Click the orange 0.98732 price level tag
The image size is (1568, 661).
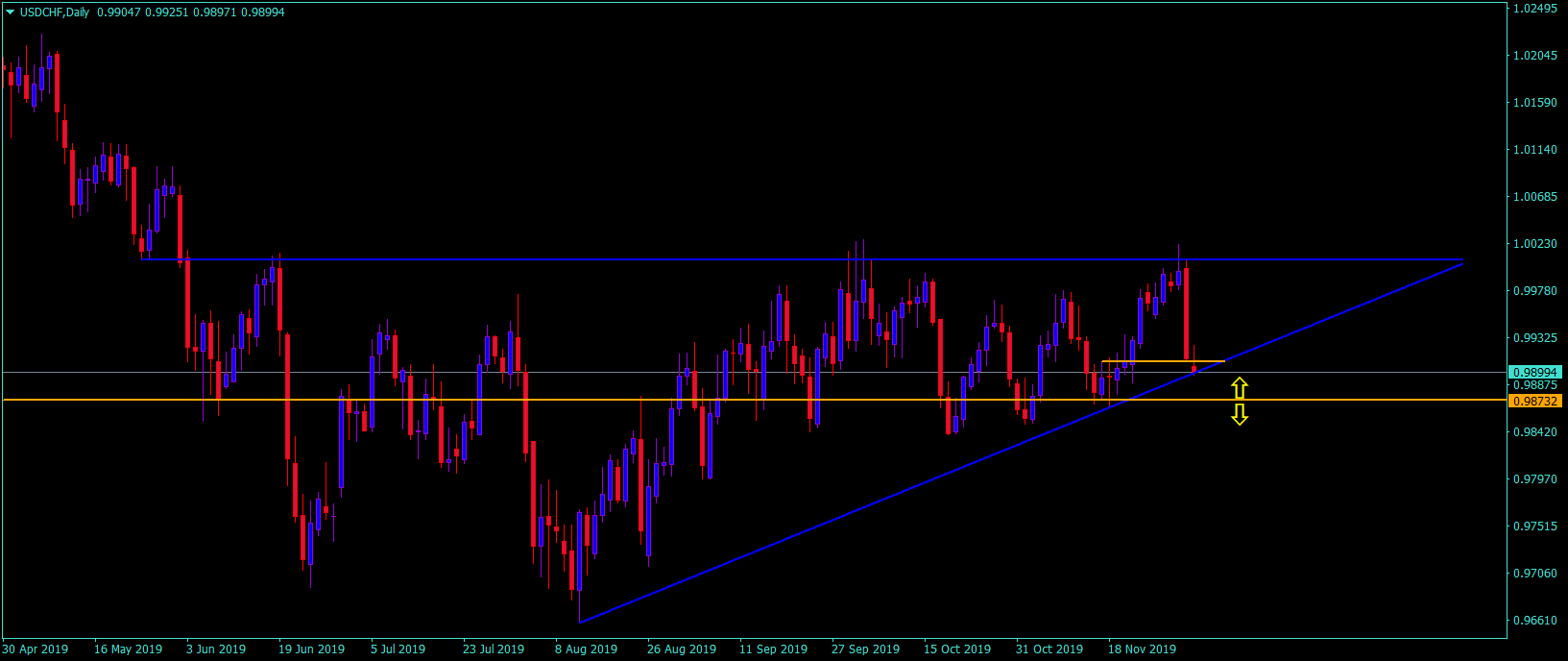click(x=1535, y=400)
